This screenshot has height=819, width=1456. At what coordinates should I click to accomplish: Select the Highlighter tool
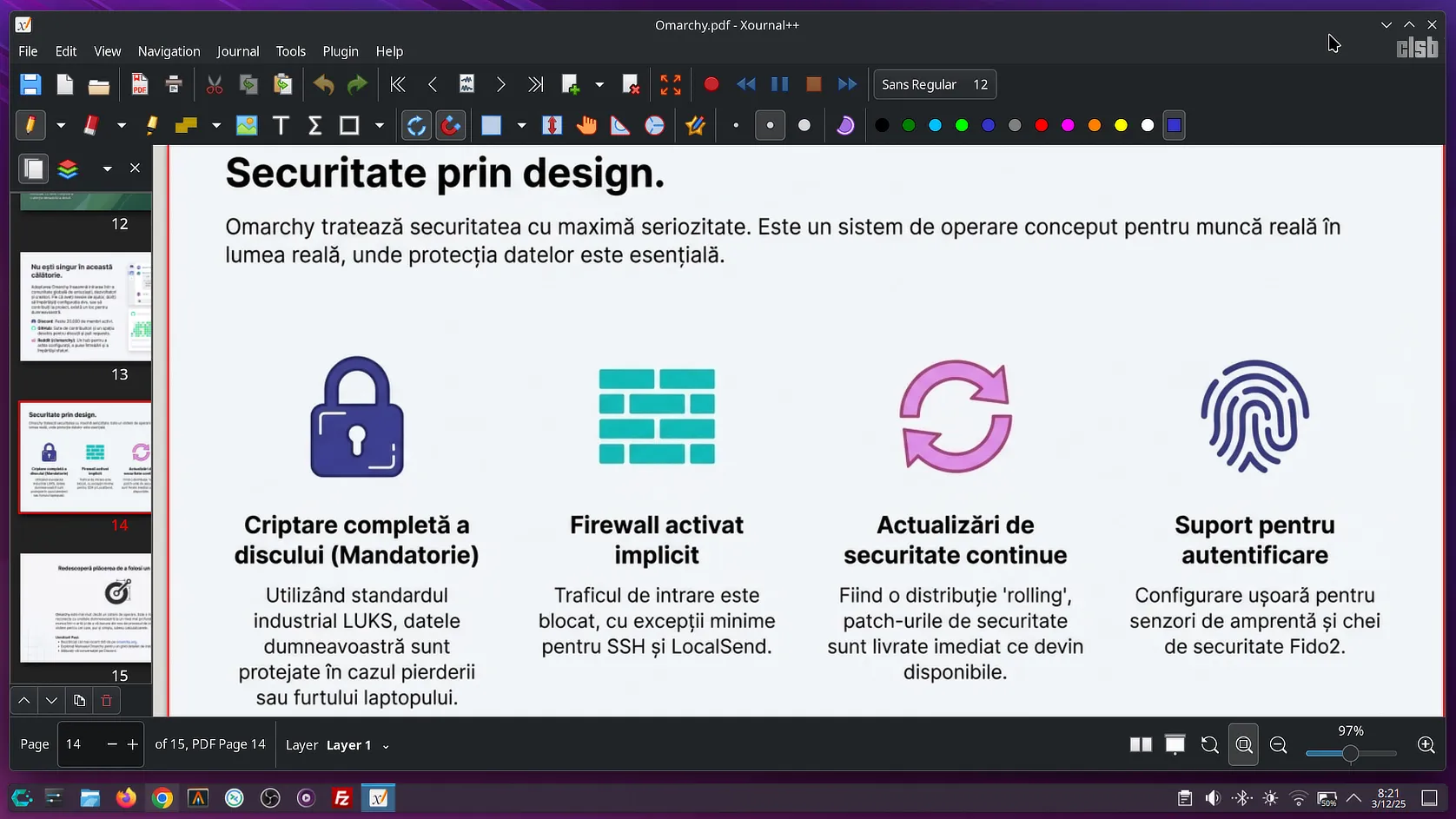152,126
